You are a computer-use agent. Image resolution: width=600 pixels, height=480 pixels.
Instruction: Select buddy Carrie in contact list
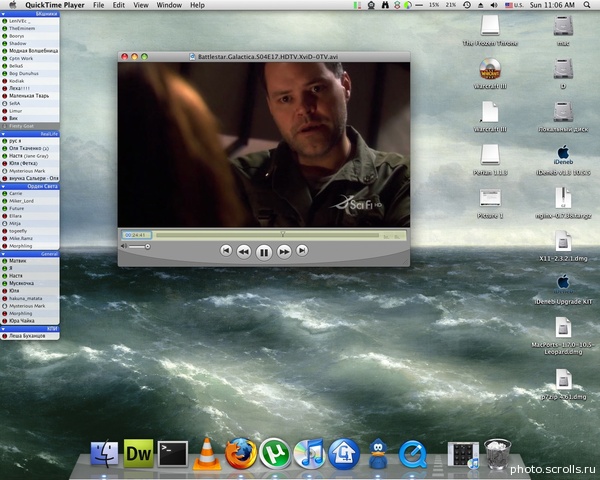(30, 193)
